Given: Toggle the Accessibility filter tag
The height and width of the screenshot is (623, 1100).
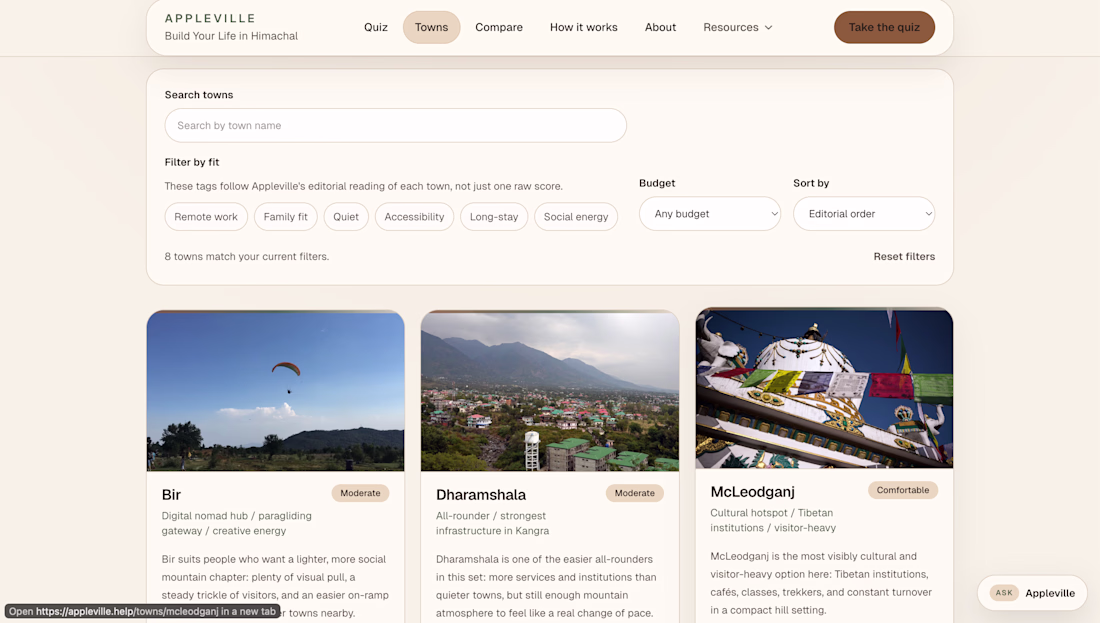Looking at the screenshot, I should click(x=414, y=217).
